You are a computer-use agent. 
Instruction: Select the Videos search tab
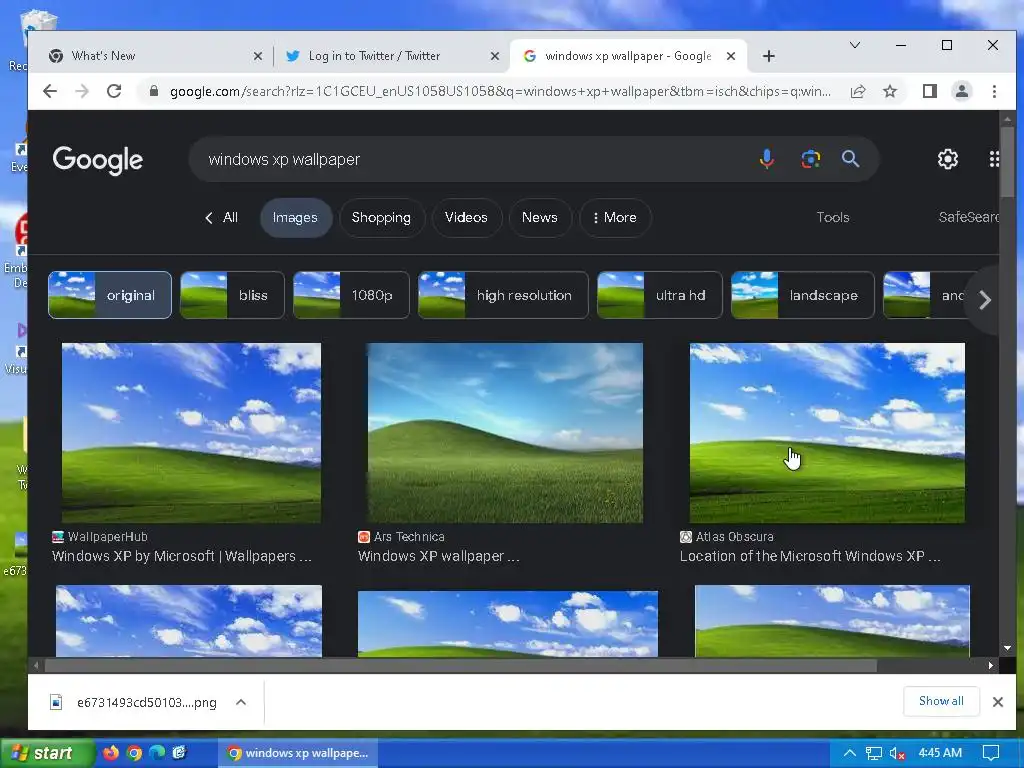pos(466,217)
